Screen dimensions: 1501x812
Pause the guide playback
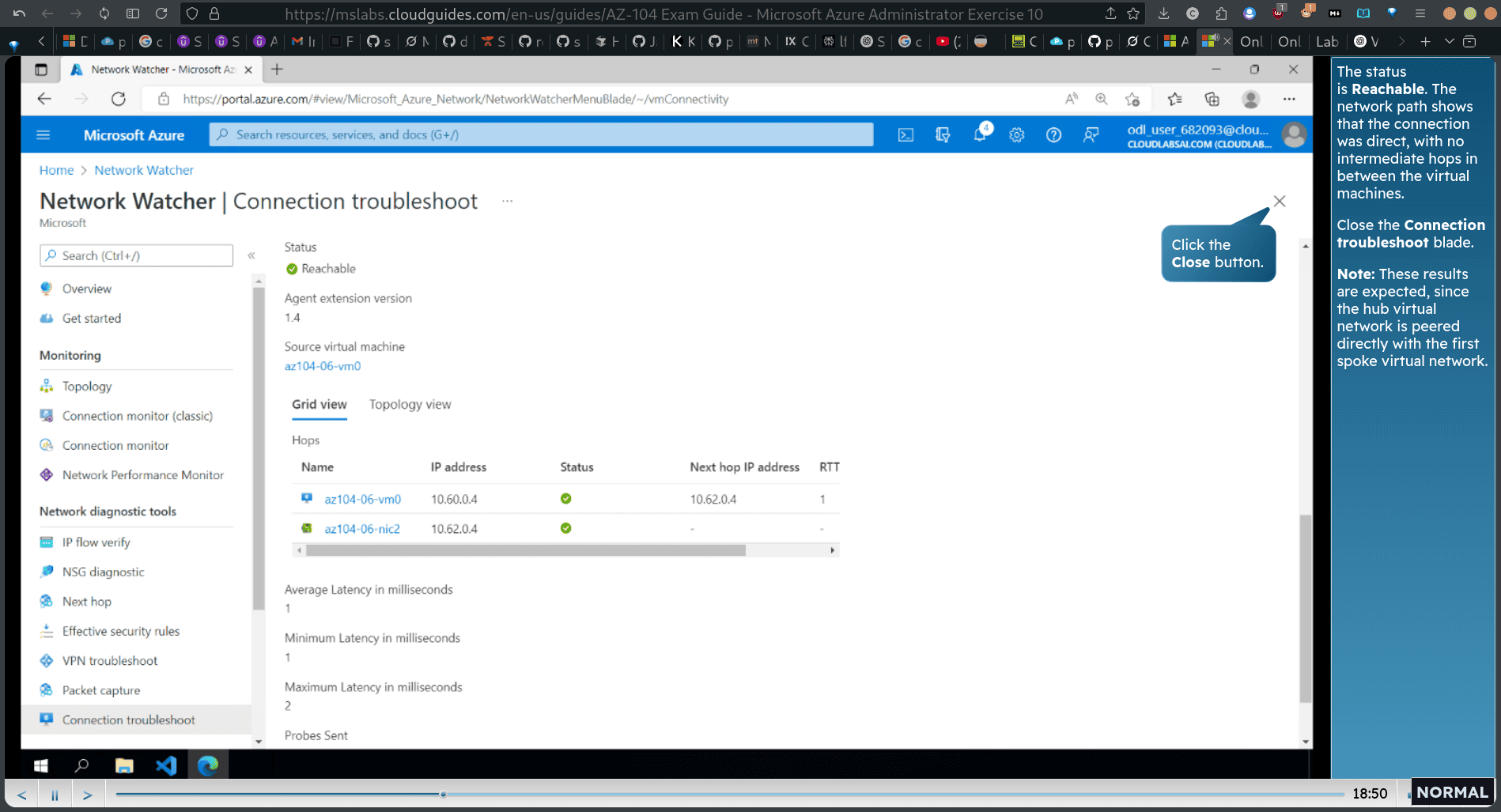click(x=55, y=795)
